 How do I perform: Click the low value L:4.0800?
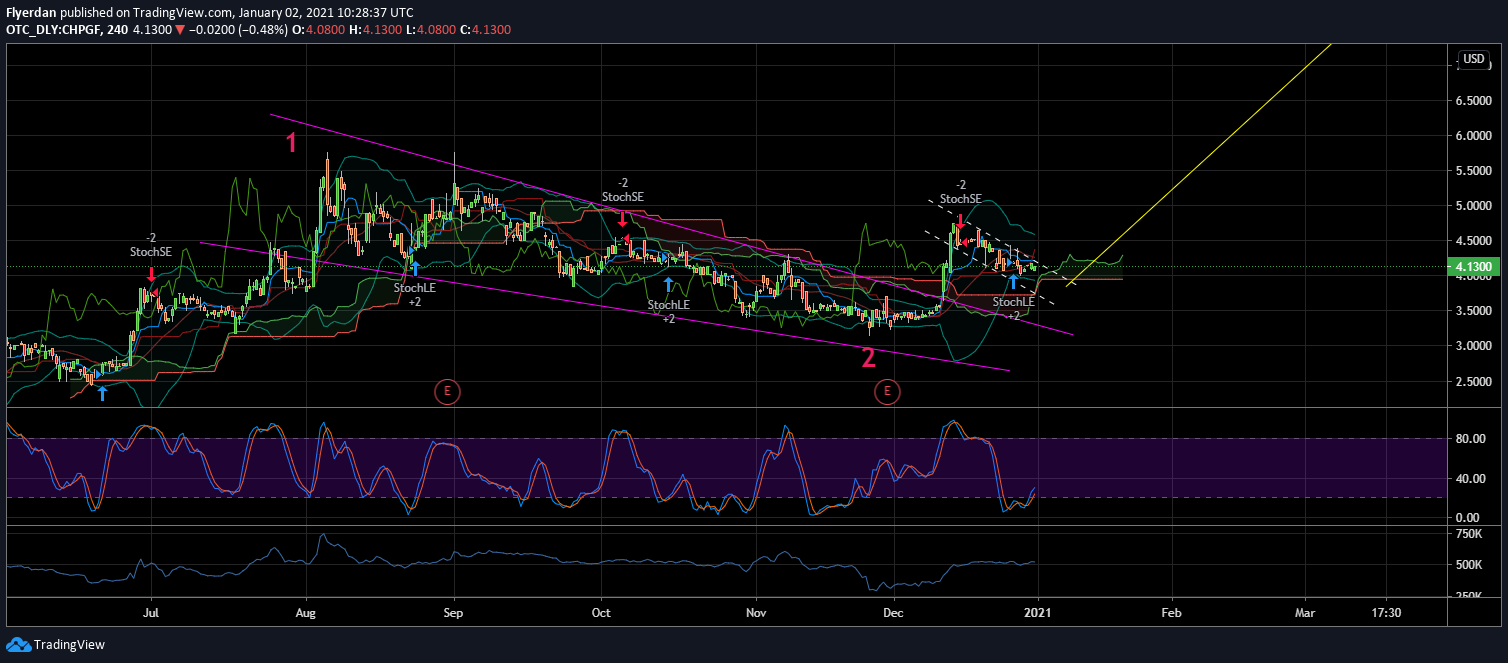point(430,30)
